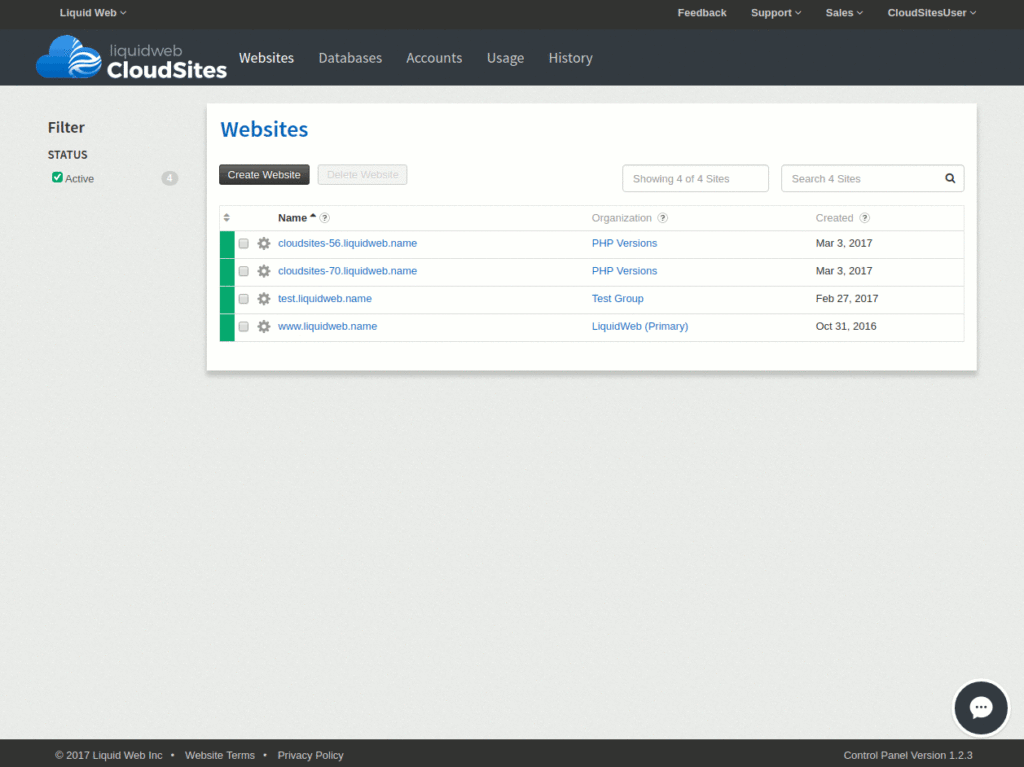
Task: Open test.liquidweb.name site link
Action: click(325, 299)
